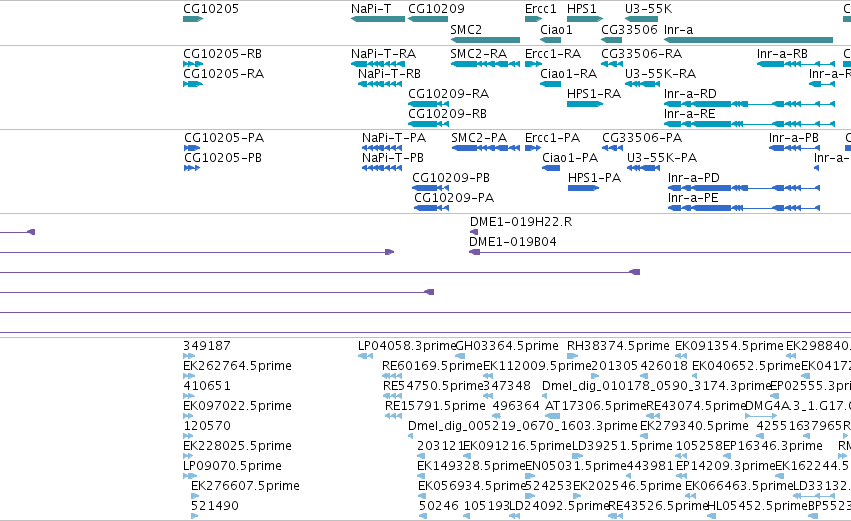Click the CG10205-PB protein label
This screenshot has width=851, height=521.
click(223, 158)
